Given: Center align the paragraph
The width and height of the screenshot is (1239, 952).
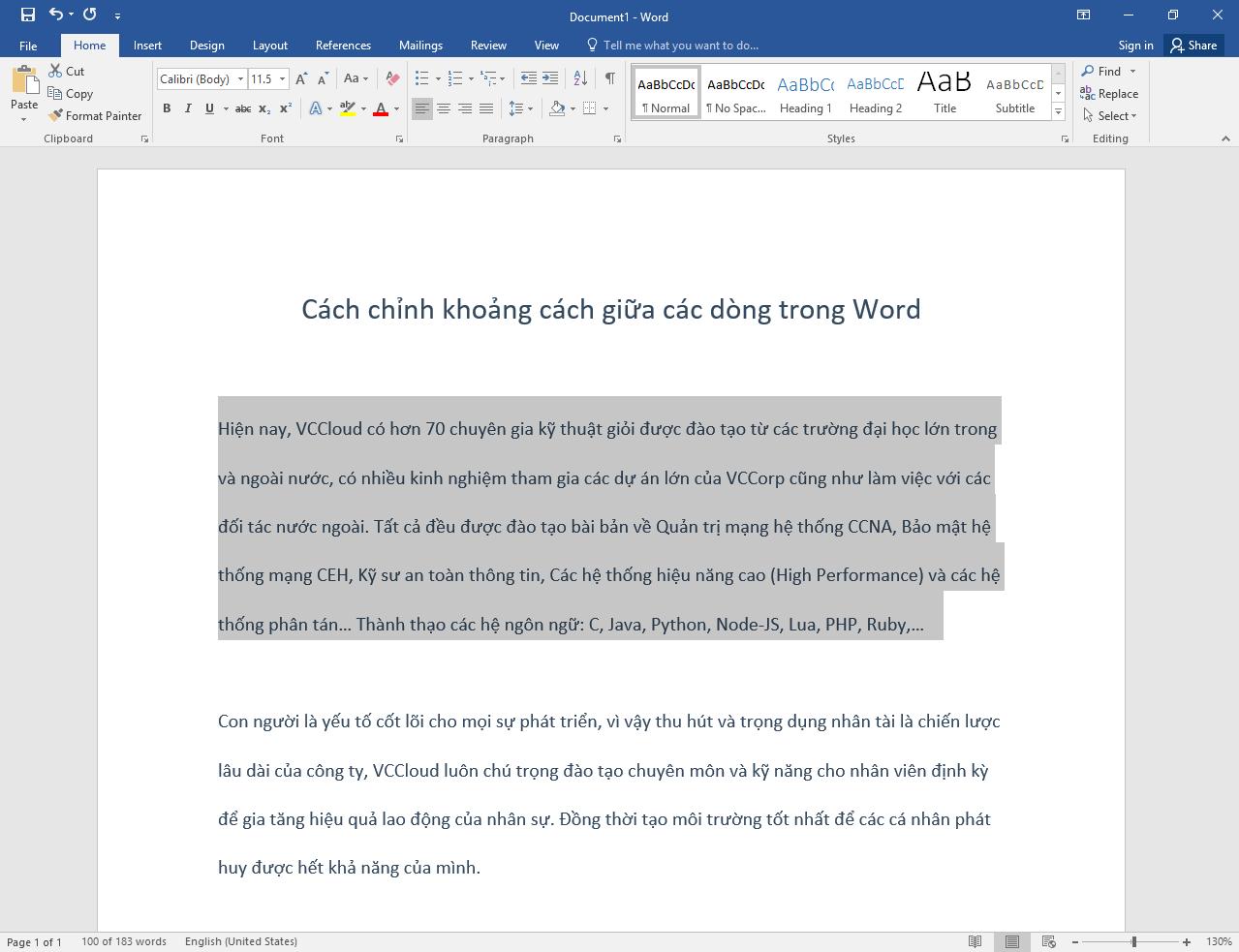Looking at the screenshot, I should pyautogui.click(x=444, y=108).
